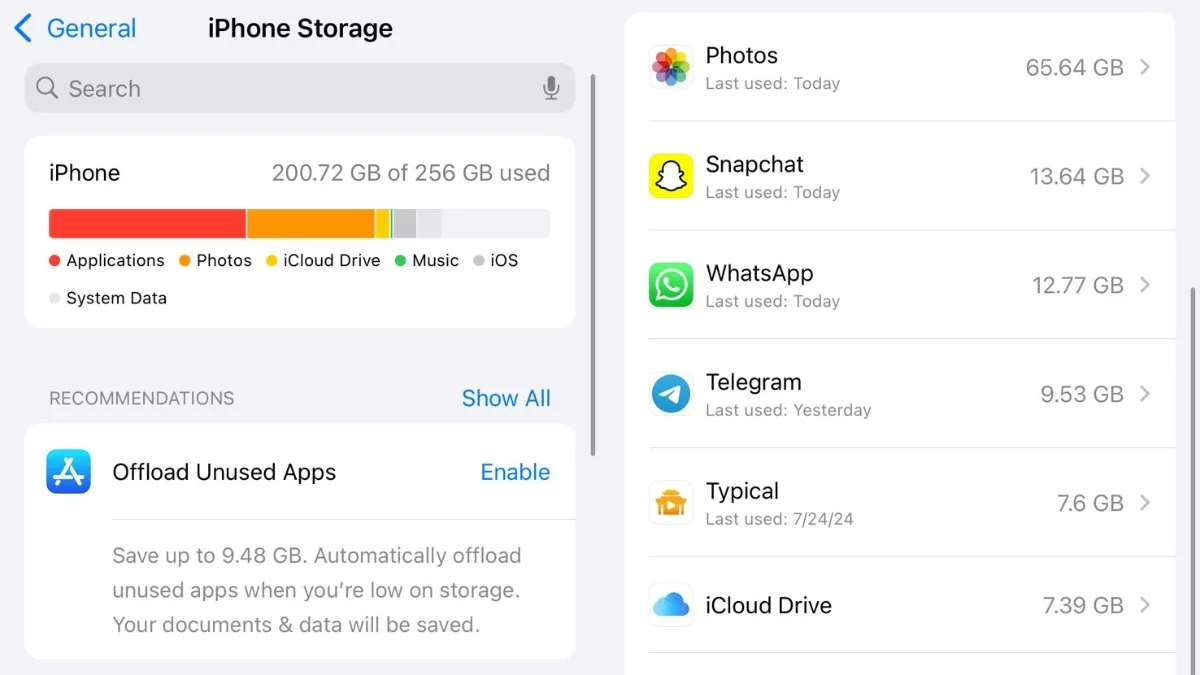Open Telegram storage info via its icon
Screen dimensions: 1200x675
click(670, 394)
